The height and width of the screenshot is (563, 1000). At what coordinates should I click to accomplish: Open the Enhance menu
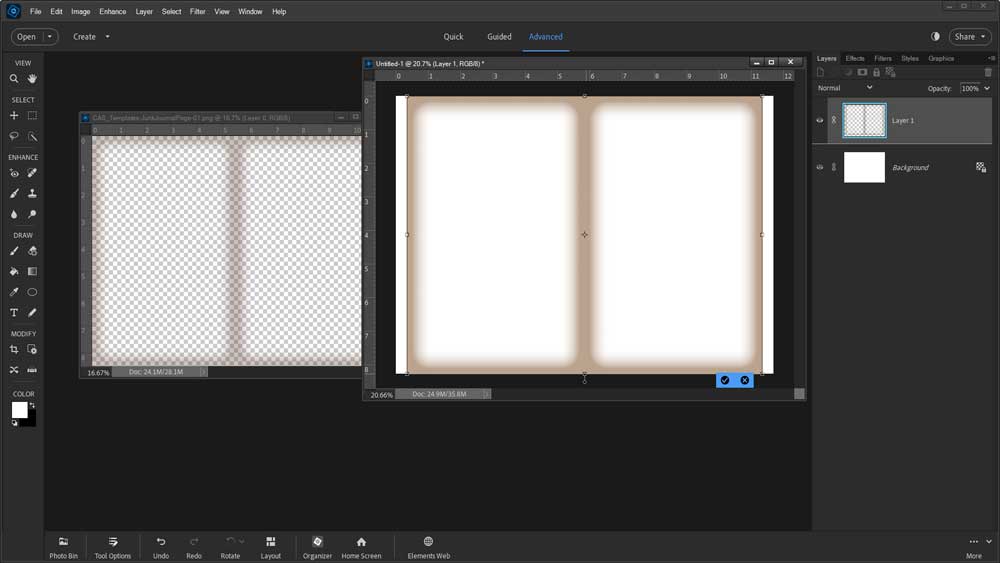tap(113, 11)
